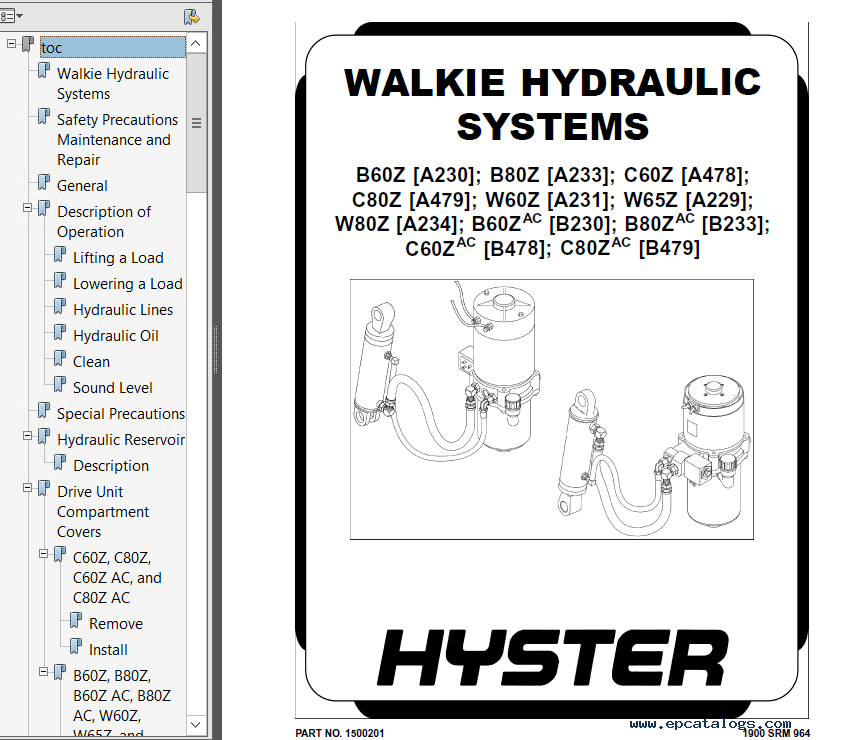This screenshot has width=842, height=740.
Task: Go to the Install bookmark
Action: (x=108, y=650)
